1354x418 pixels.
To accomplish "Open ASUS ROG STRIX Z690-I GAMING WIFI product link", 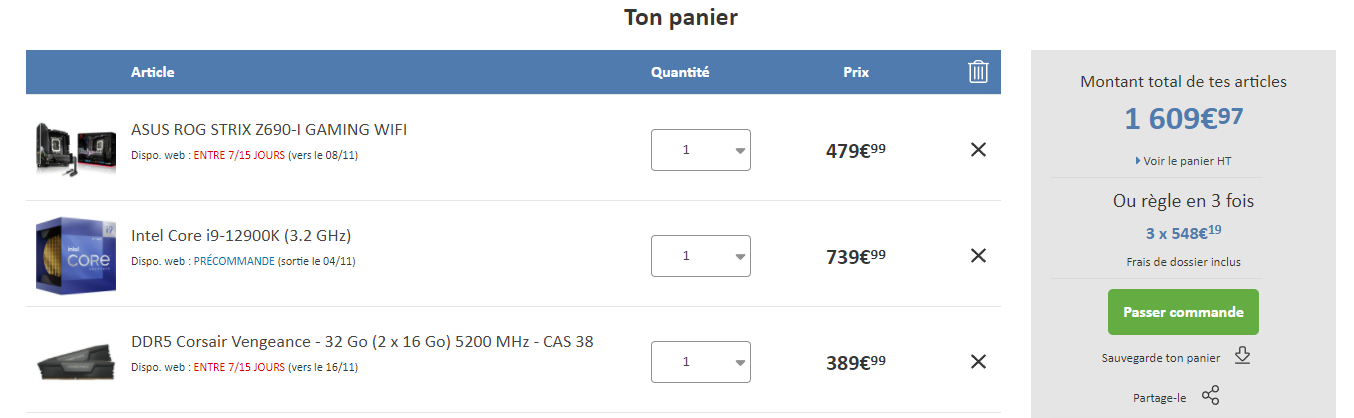I will tap(269, 129).
